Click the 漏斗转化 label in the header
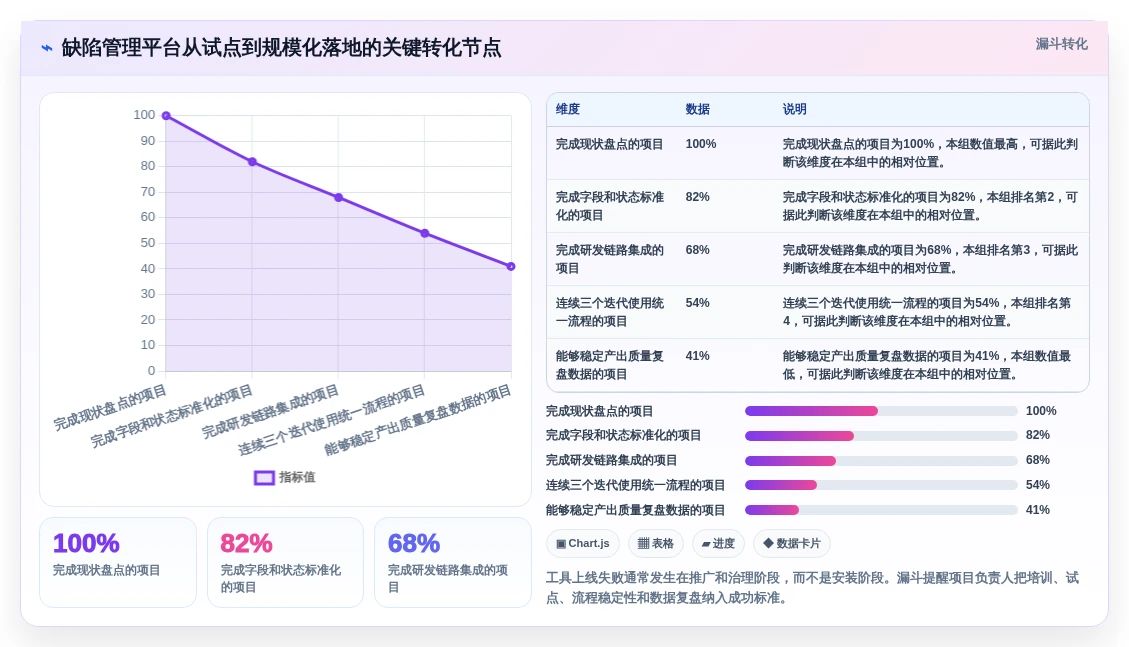Screen dimensions: 1129x647 [x=1061, y=44]
